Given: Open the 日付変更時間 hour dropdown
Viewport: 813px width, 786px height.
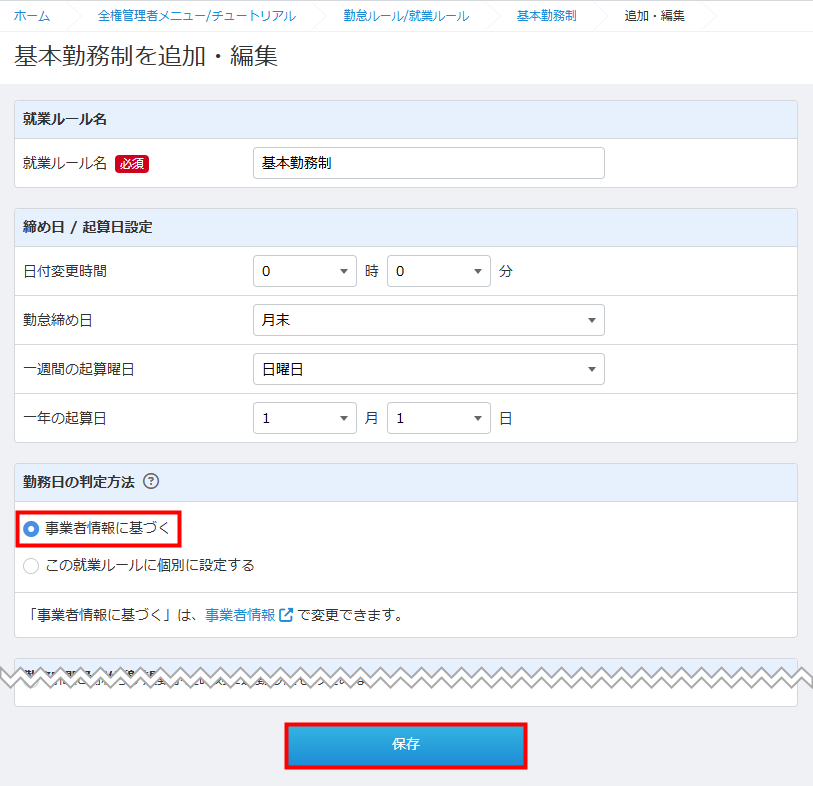Looking at the screenshot, I should (305, 271).
